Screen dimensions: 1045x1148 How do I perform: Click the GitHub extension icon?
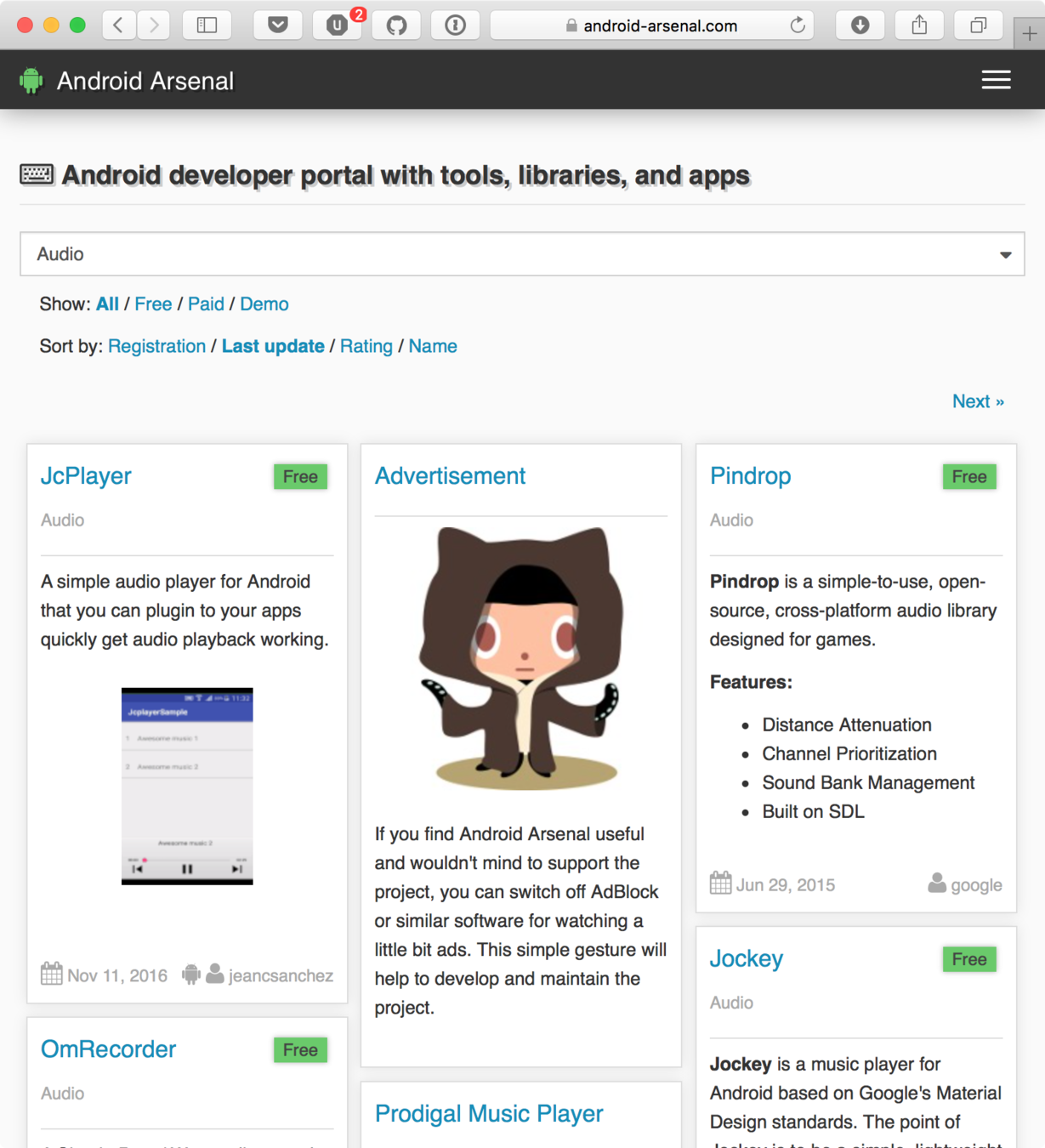[396, 26]
